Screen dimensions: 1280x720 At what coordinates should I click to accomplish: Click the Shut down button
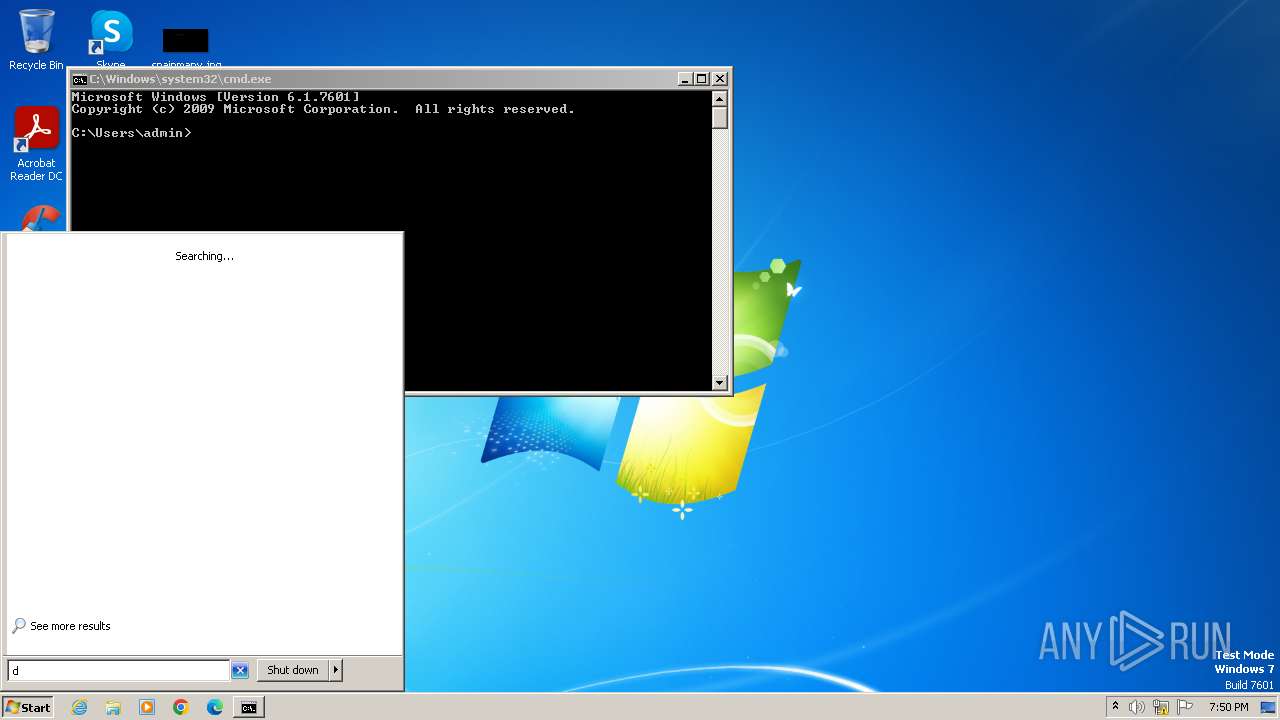pos(293,670)
